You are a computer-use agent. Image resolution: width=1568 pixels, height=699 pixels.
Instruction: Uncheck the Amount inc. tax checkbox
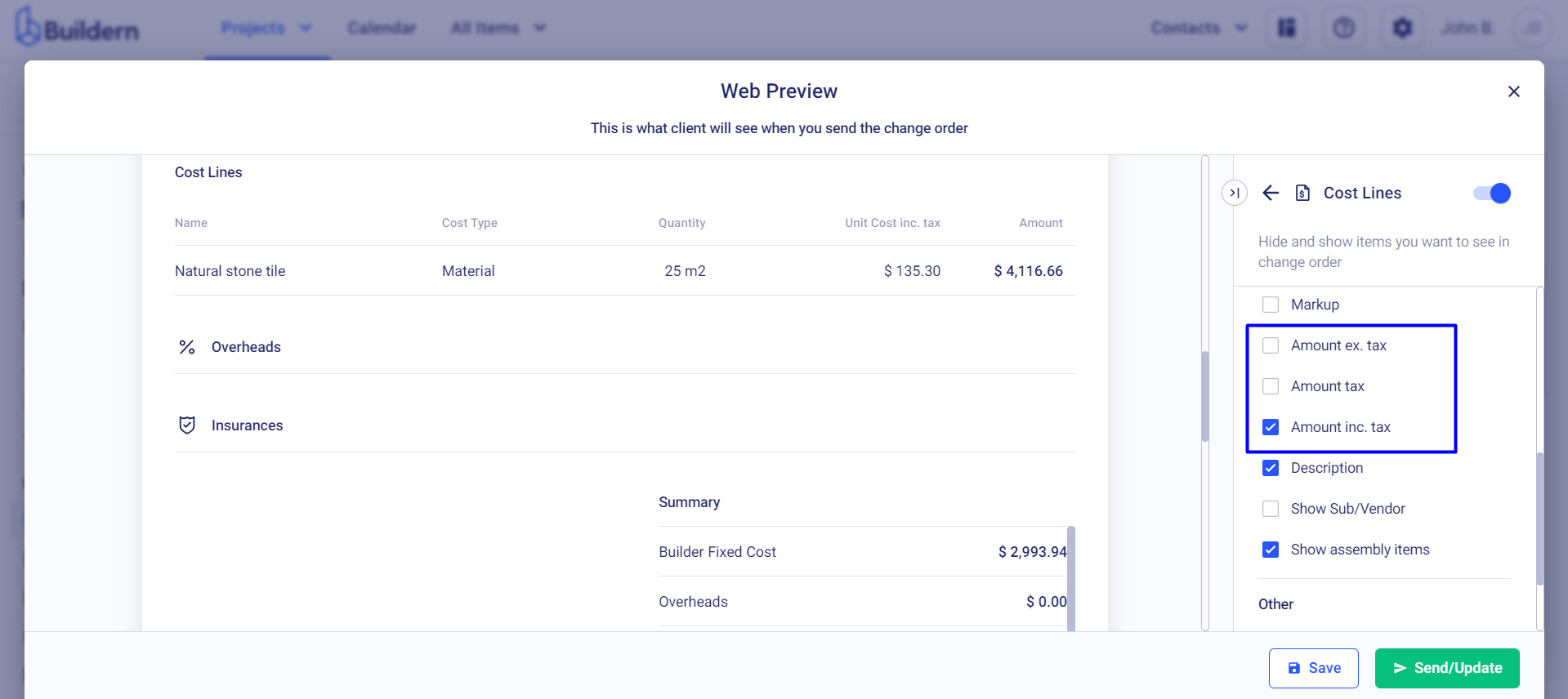pos(1271,427)
